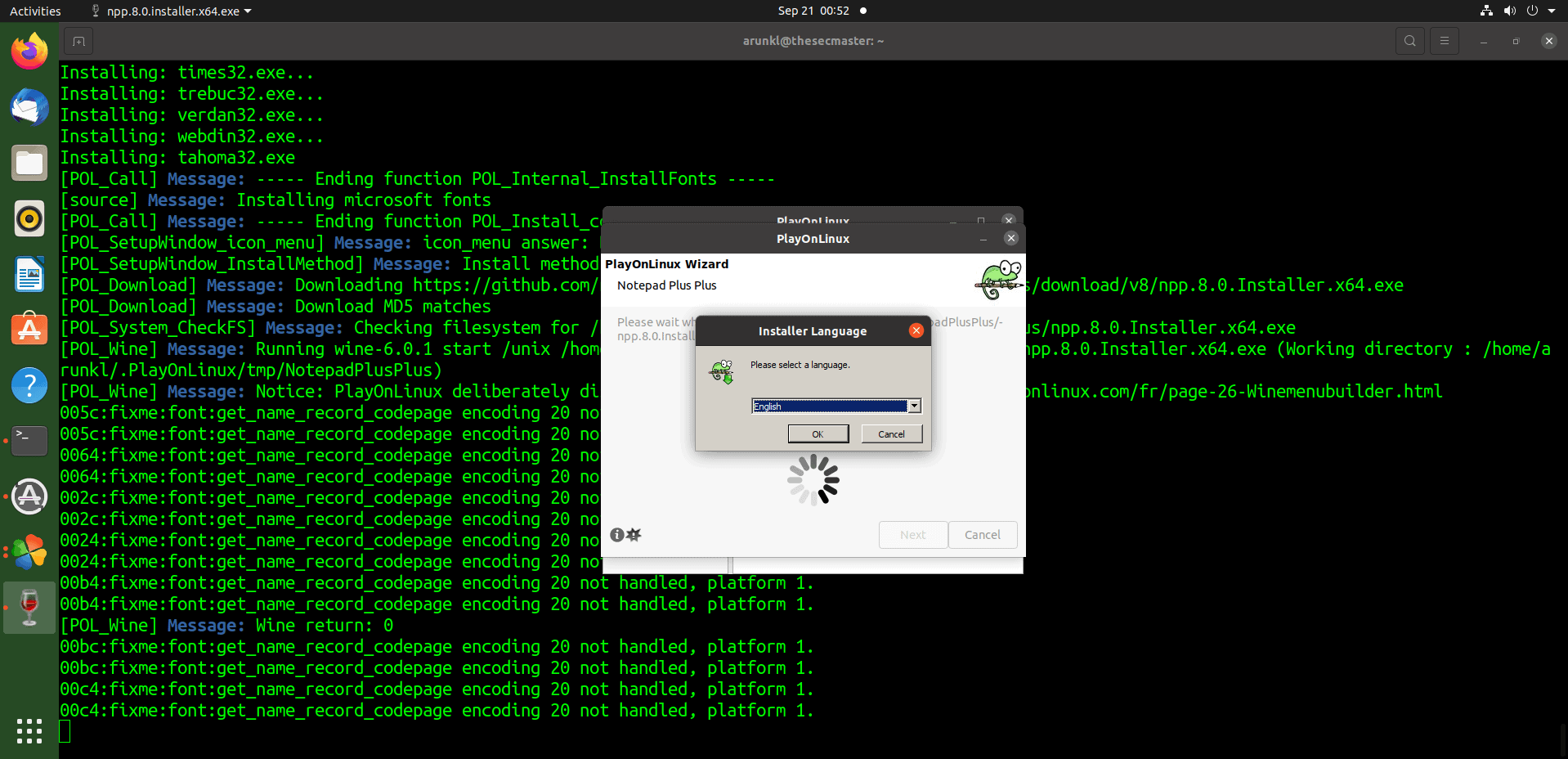Open the Files manager dock icon

[x=29, y=163]
